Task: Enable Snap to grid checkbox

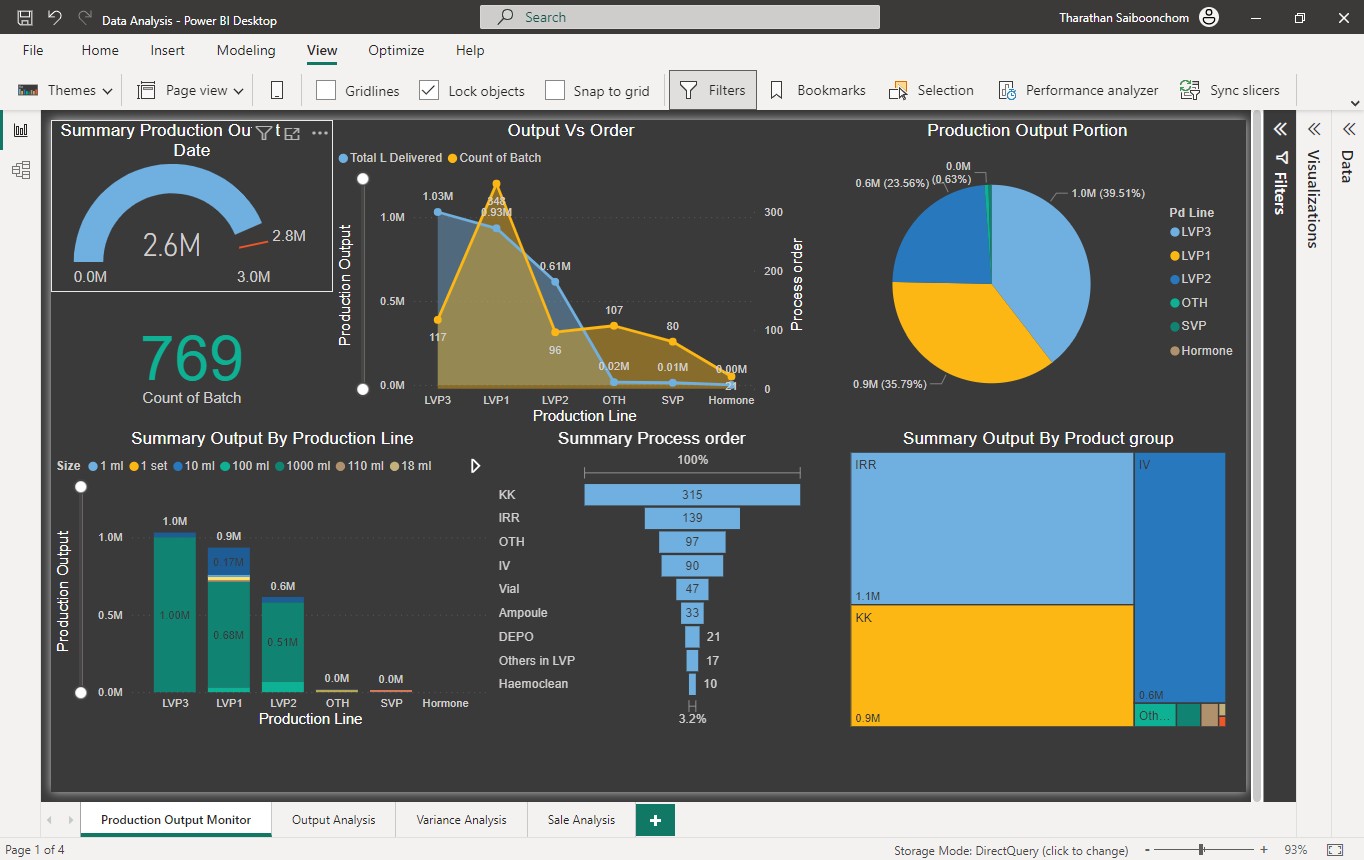Action: click(x=555, y=90)
